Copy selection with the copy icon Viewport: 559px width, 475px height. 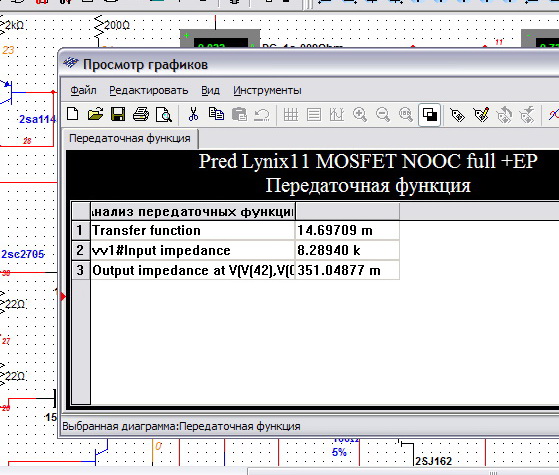(x=216, y=114)
